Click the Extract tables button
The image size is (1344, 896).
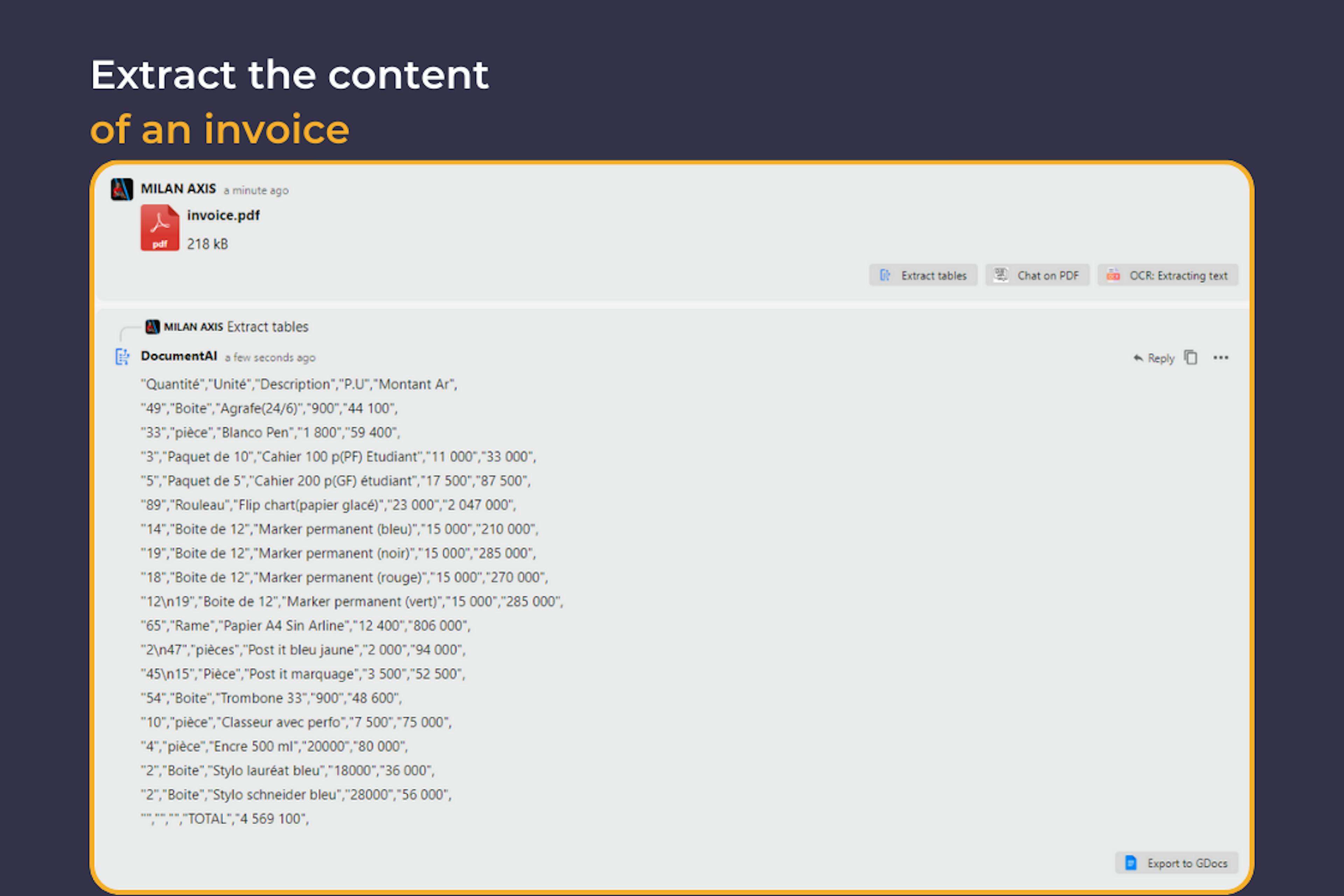pyautogui.click(x=923, y=275)
